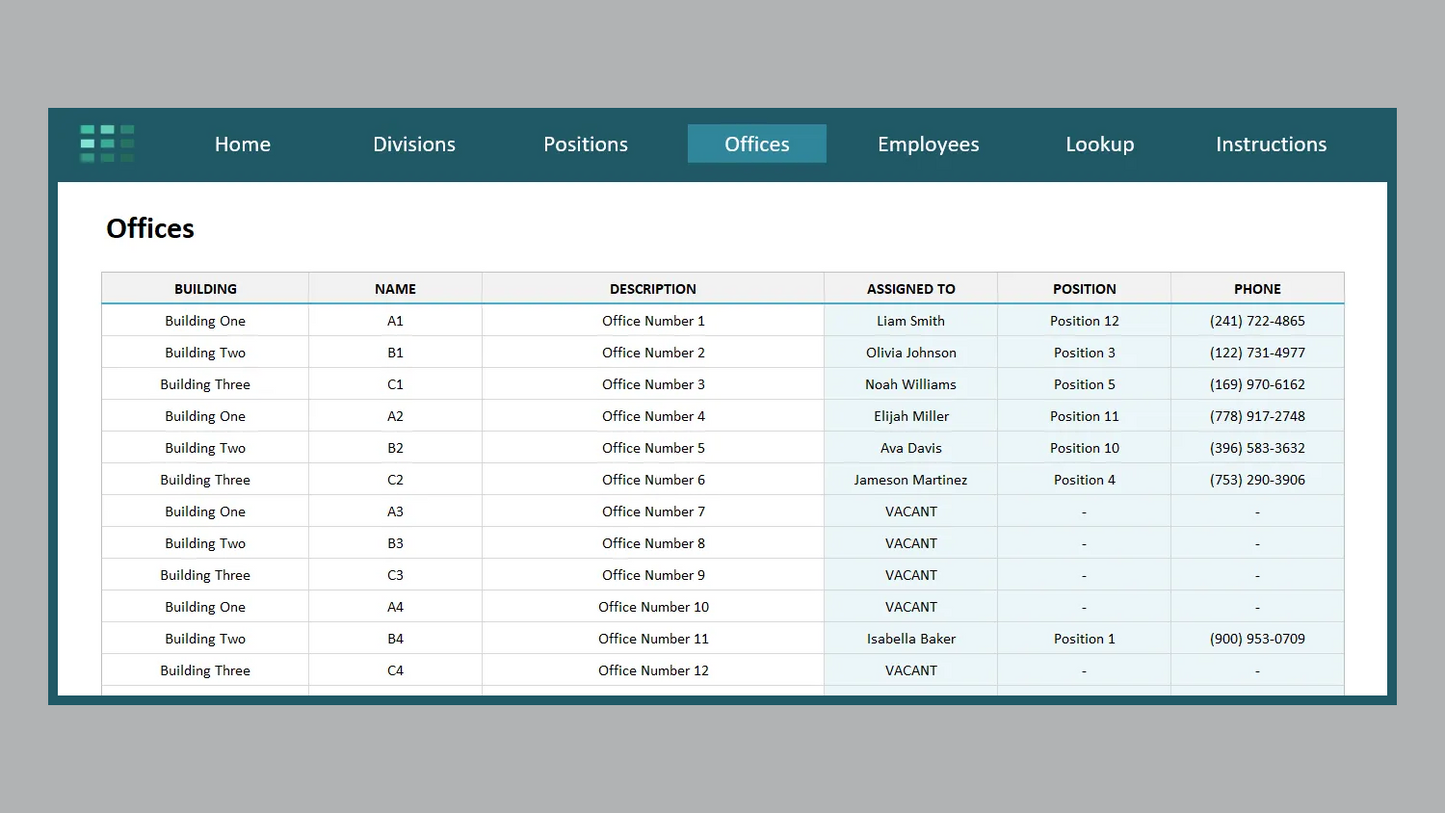View the Instructions tab
Screen dimensions: 1445x813
(x=1270, y=144)
